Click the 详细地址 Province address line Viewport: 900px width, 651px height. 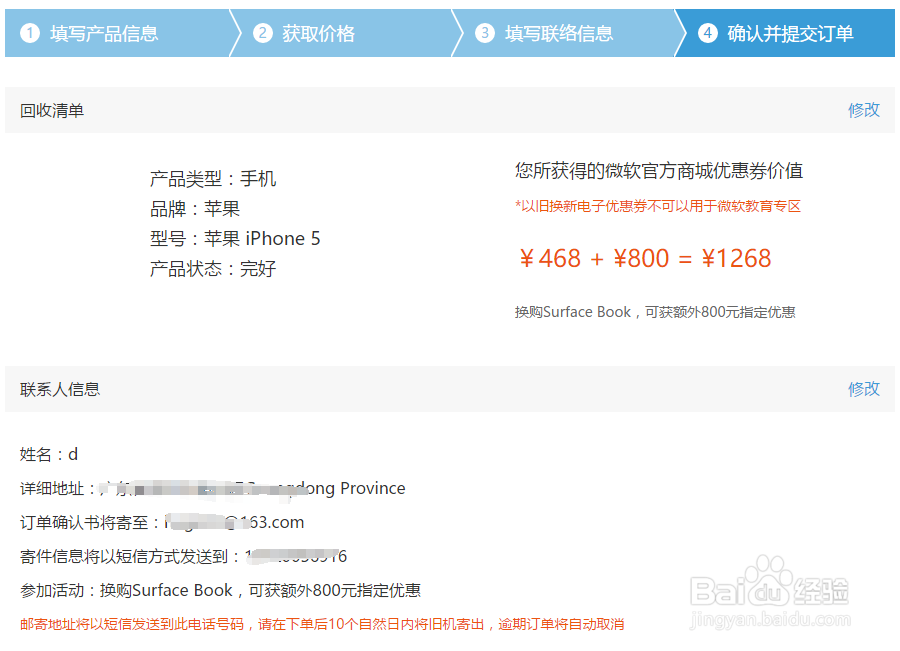click(212, 489)
